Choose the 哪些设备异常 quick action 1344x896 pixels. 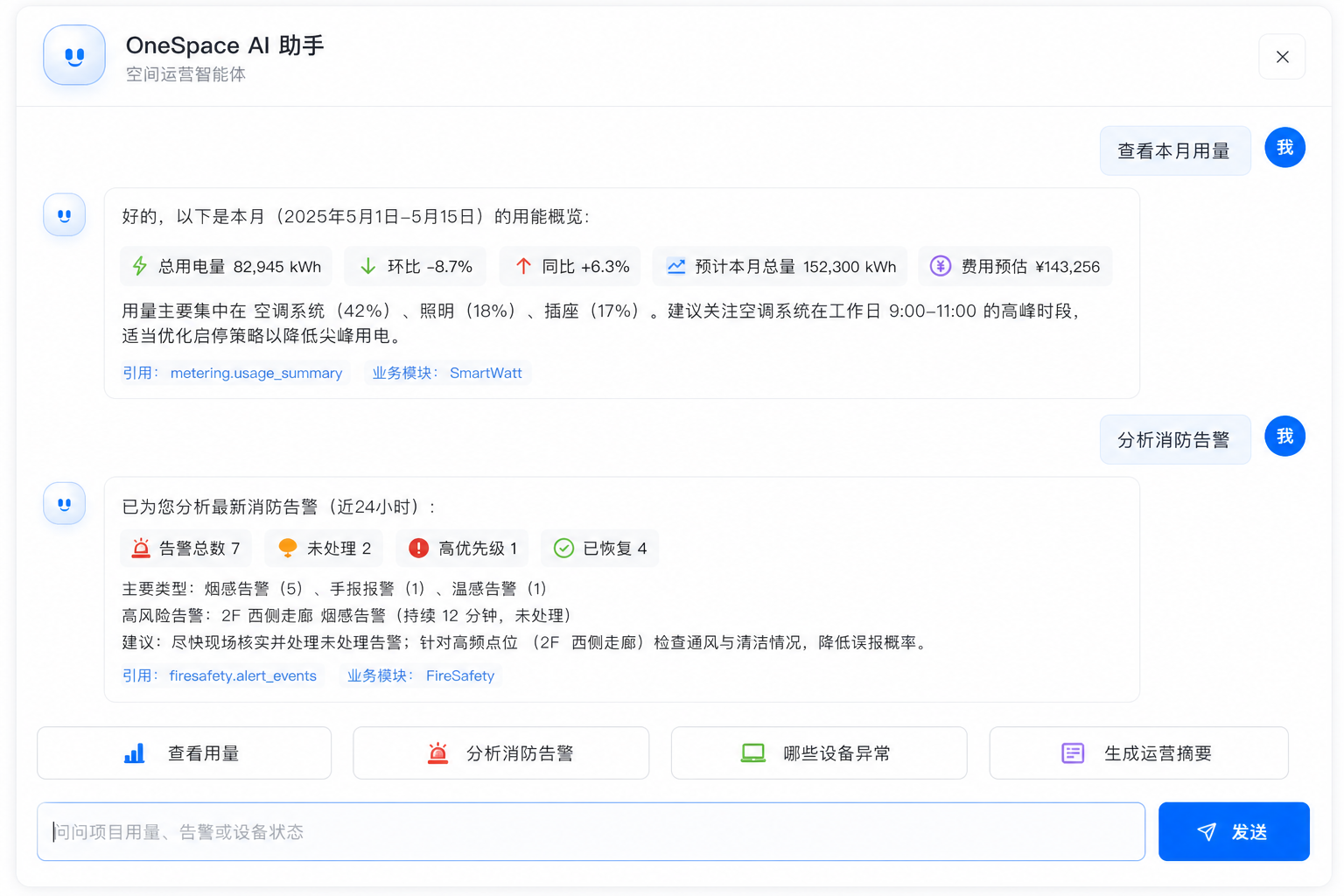tap(819, 753)
